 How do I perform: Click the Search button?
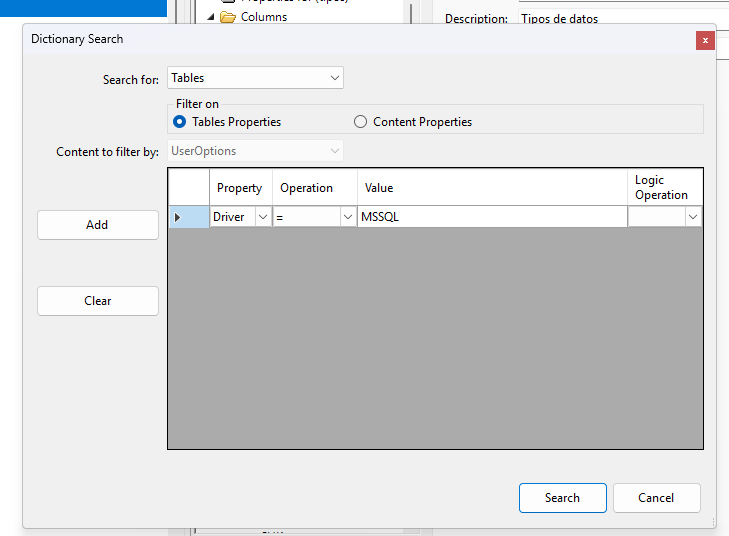(562, 498)
